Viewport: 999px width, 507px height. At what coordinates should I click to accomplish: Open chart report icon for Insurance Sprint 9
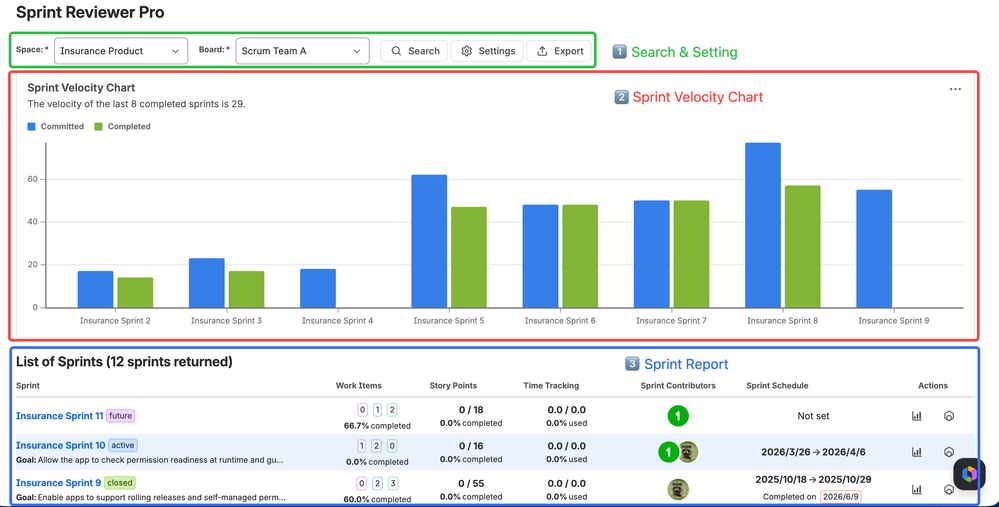coord(917,489)
